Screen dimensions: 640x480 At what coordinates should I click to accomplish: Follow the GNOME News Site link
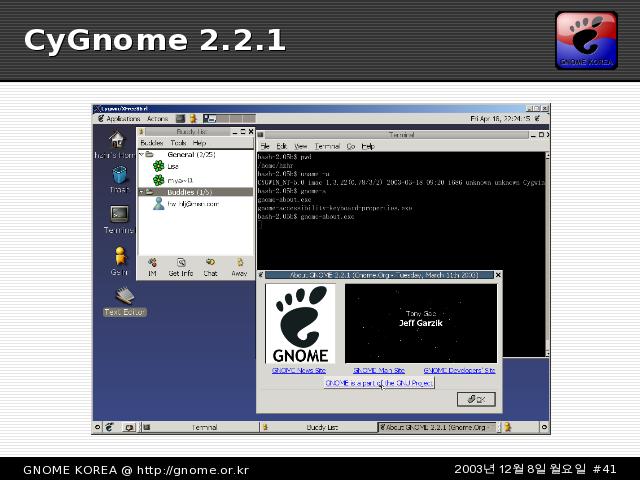(x=299, y=370)
